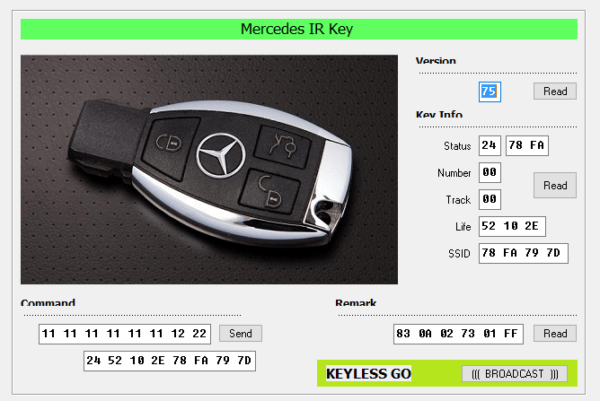The width and height of the screenshot is (600, 401).
Task: Click the Status label
Action: (457, 146)
